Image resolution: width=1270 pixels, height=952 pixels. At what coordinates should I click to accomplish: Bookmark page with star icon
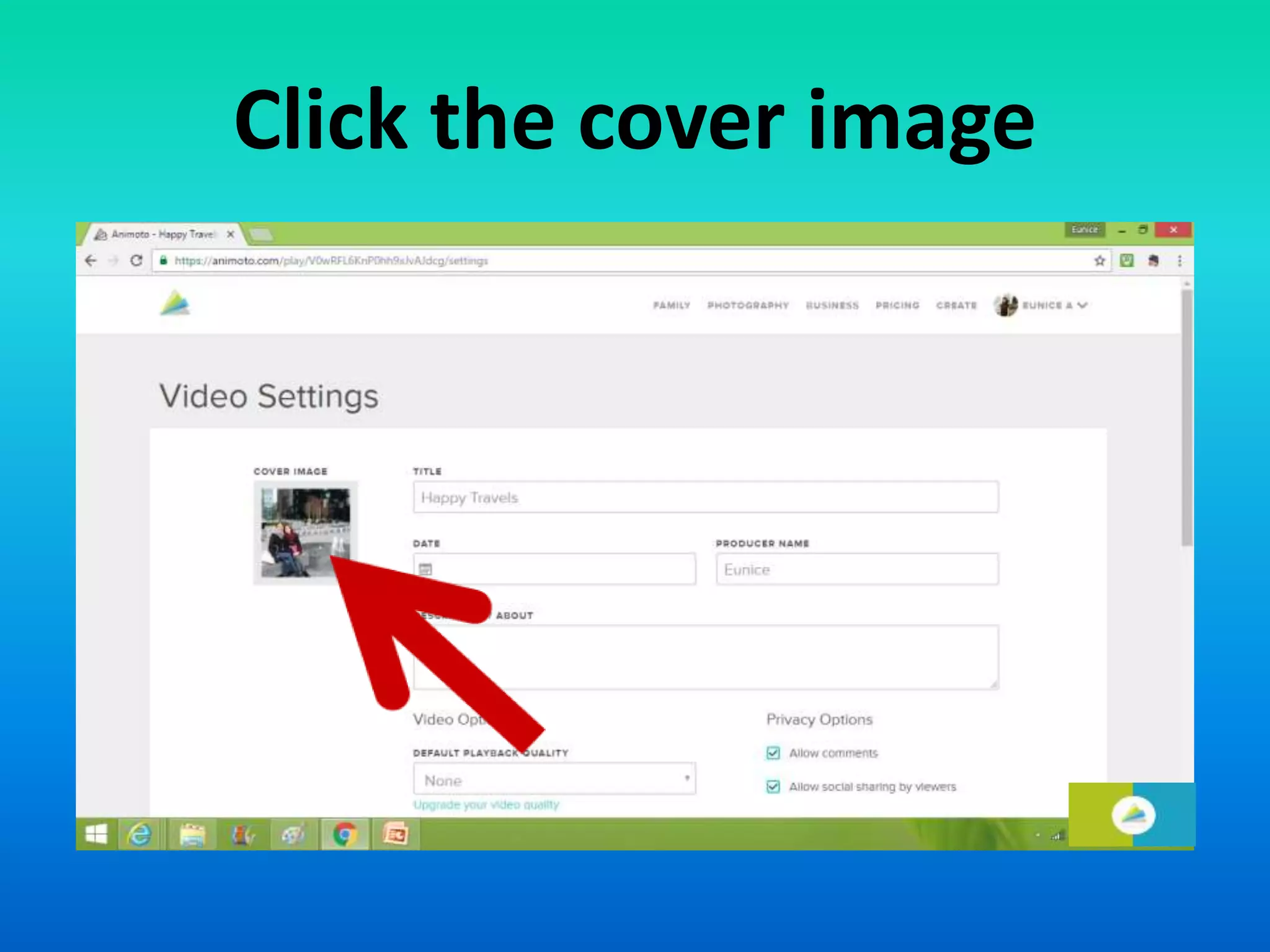(x=1099, y=261)
